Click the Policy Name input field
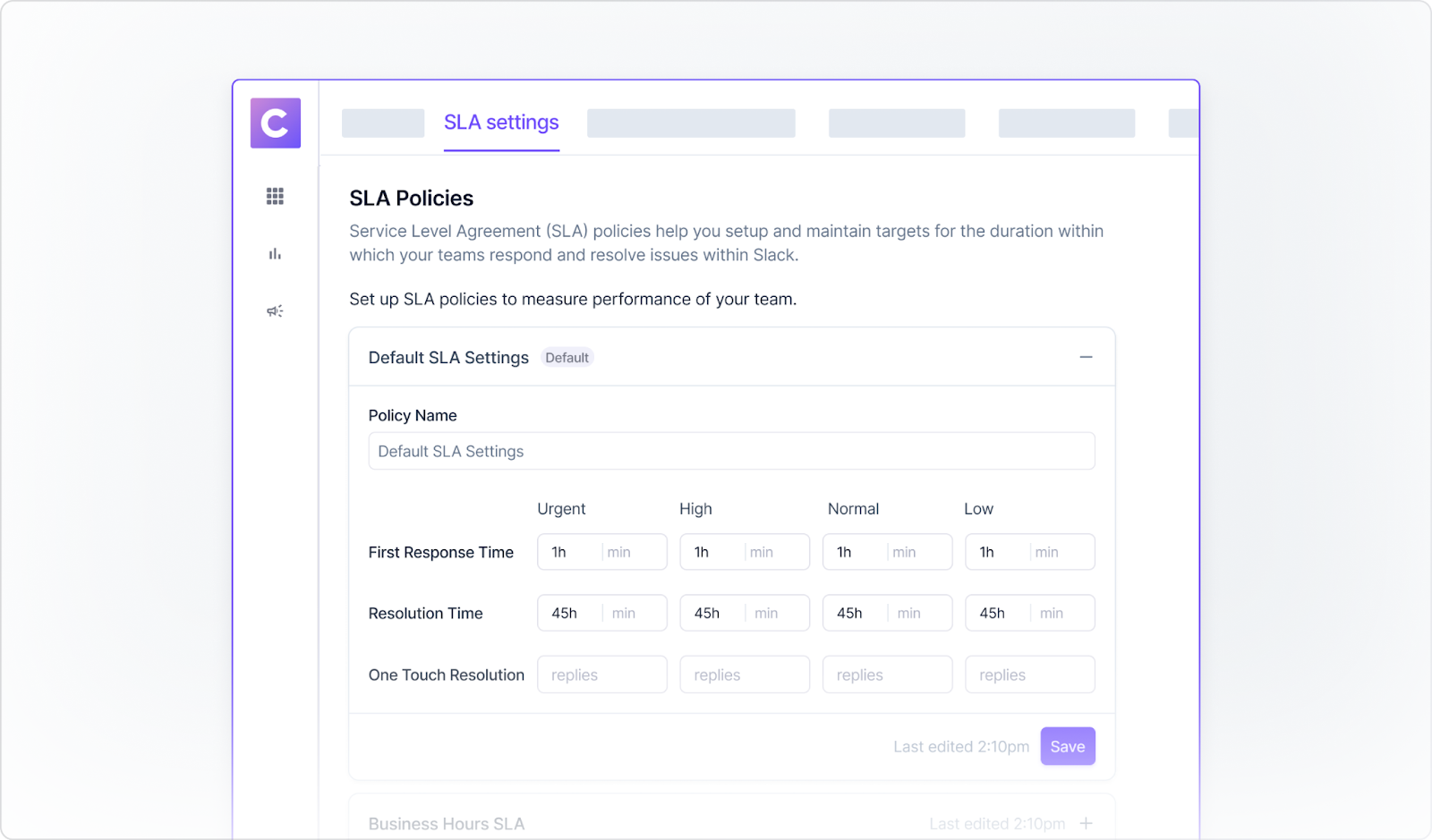 tap(731, 451)
